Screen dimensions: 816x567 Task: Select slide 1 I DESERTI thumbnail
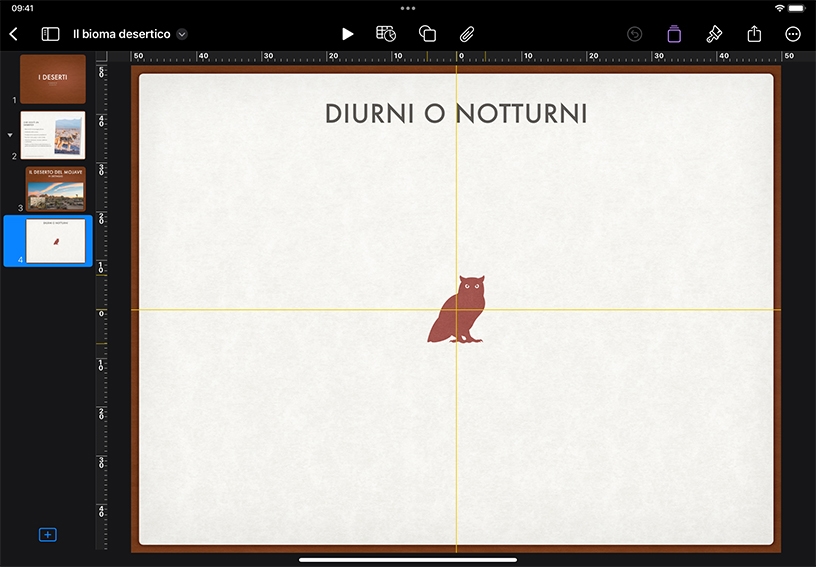(x=53, y=79)
